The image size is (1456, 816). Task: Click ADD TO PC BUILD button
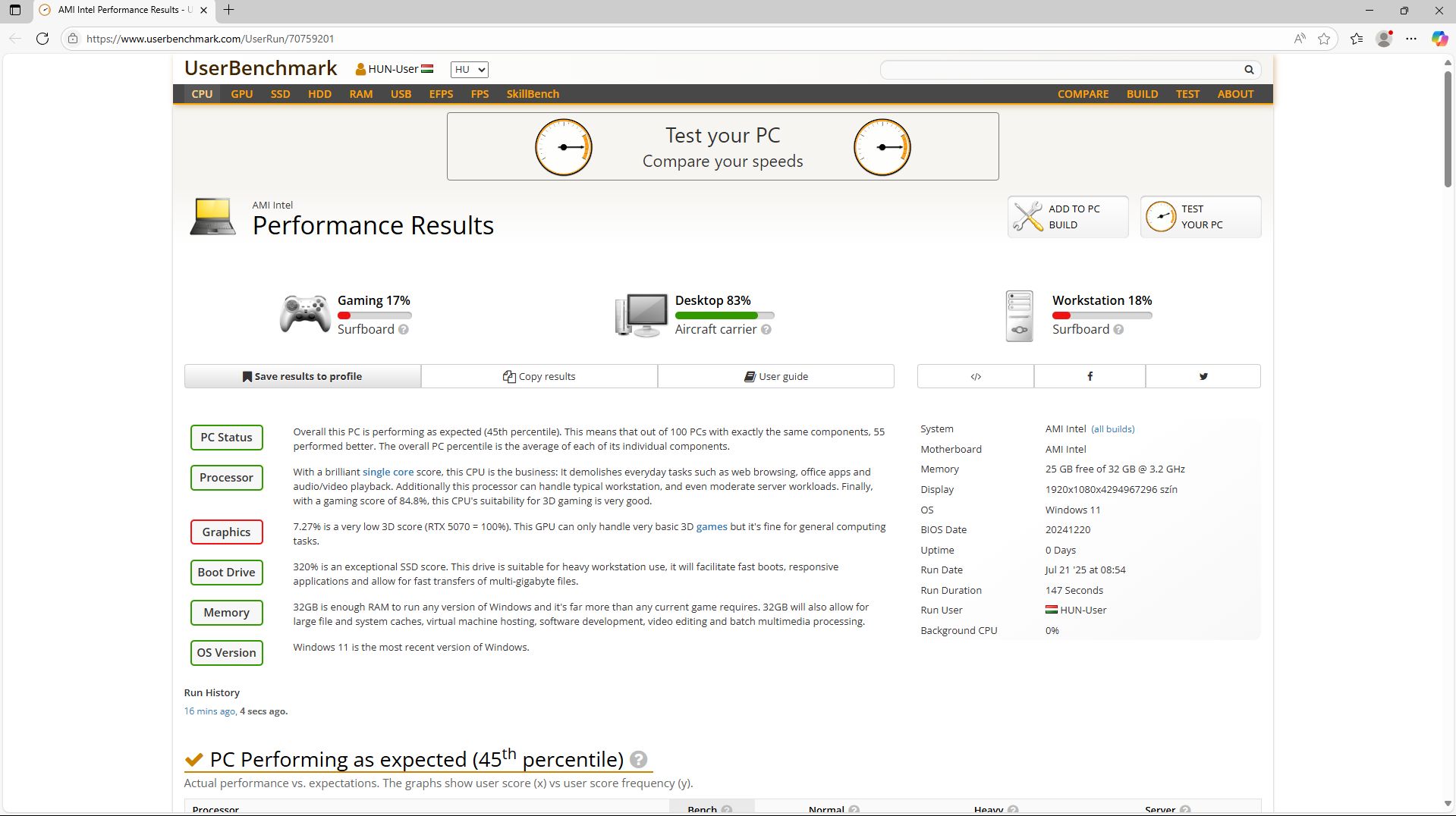[1068, 217]
